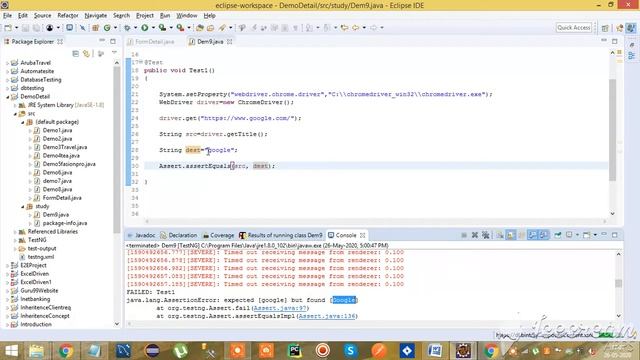Expand Referenced Libraries node

coord(15,232)
